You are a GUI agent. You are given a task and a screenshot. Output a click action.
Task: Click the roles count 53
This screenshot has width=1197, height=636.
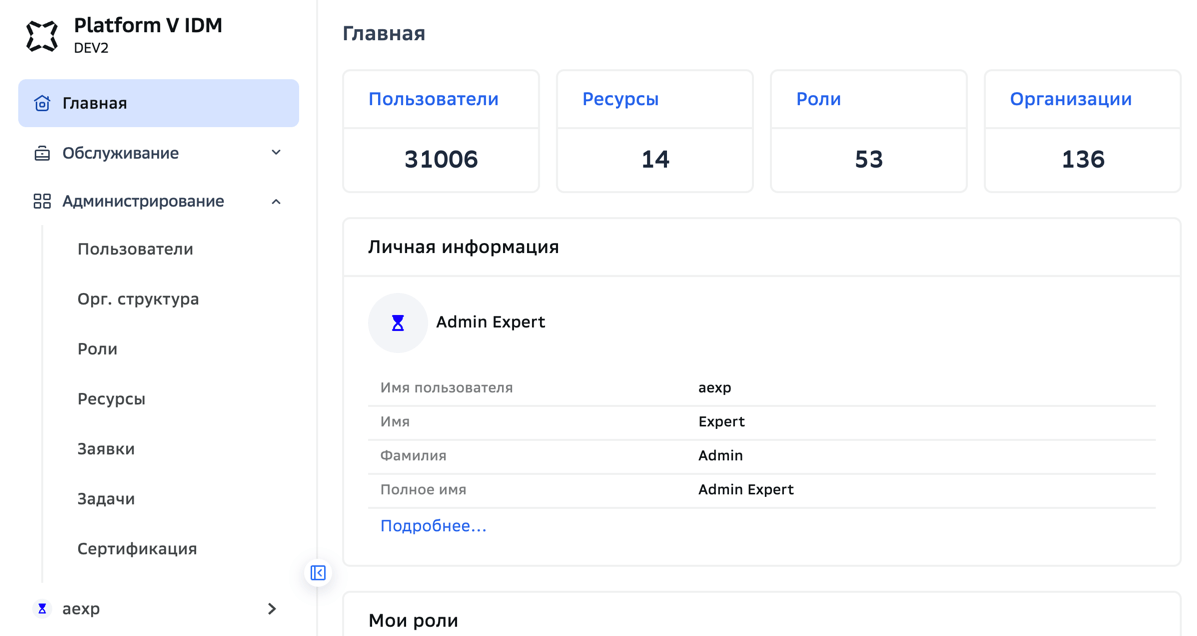tap(869, 159)
